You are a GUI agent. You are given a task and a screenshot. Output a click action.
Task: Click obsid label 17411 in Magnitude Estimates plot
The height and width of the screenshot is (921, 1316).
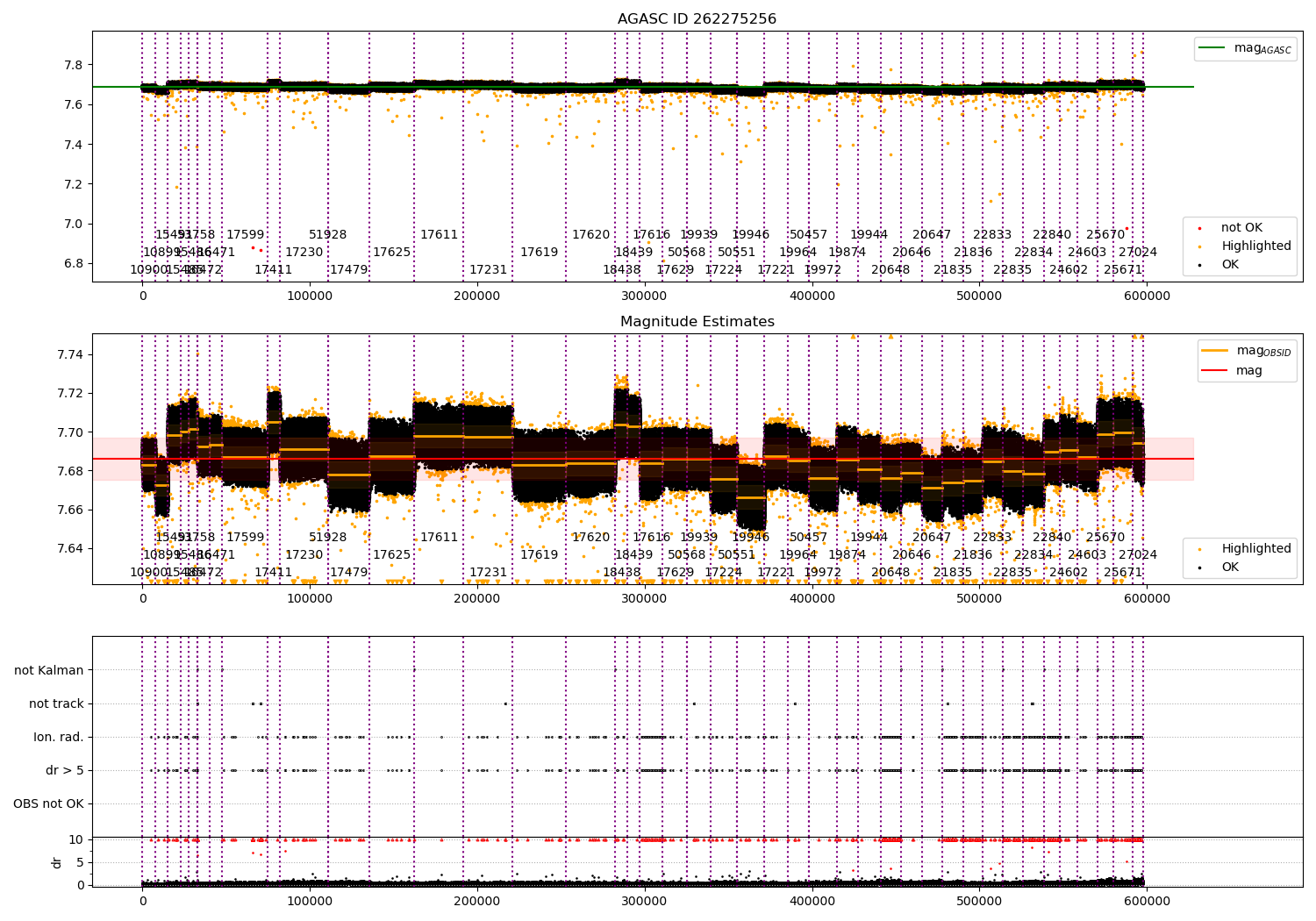[274, 573]
